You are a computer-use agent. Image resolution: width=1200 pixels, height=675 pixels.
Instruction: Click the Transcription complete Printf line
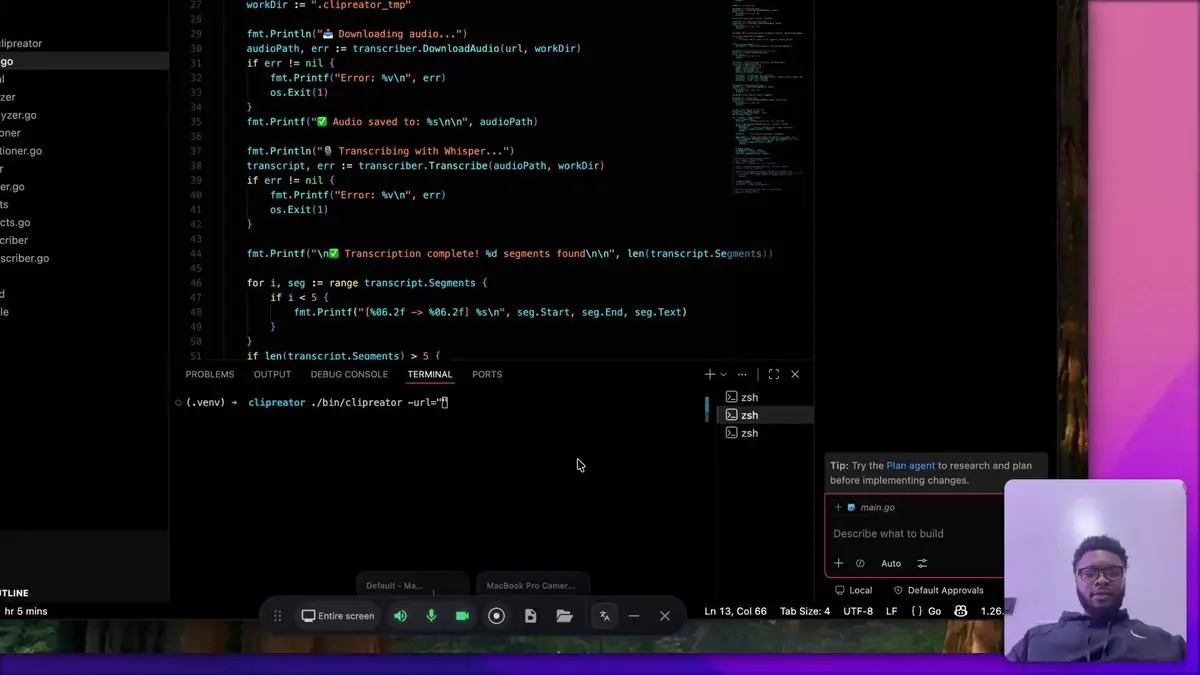click(510, 254)
